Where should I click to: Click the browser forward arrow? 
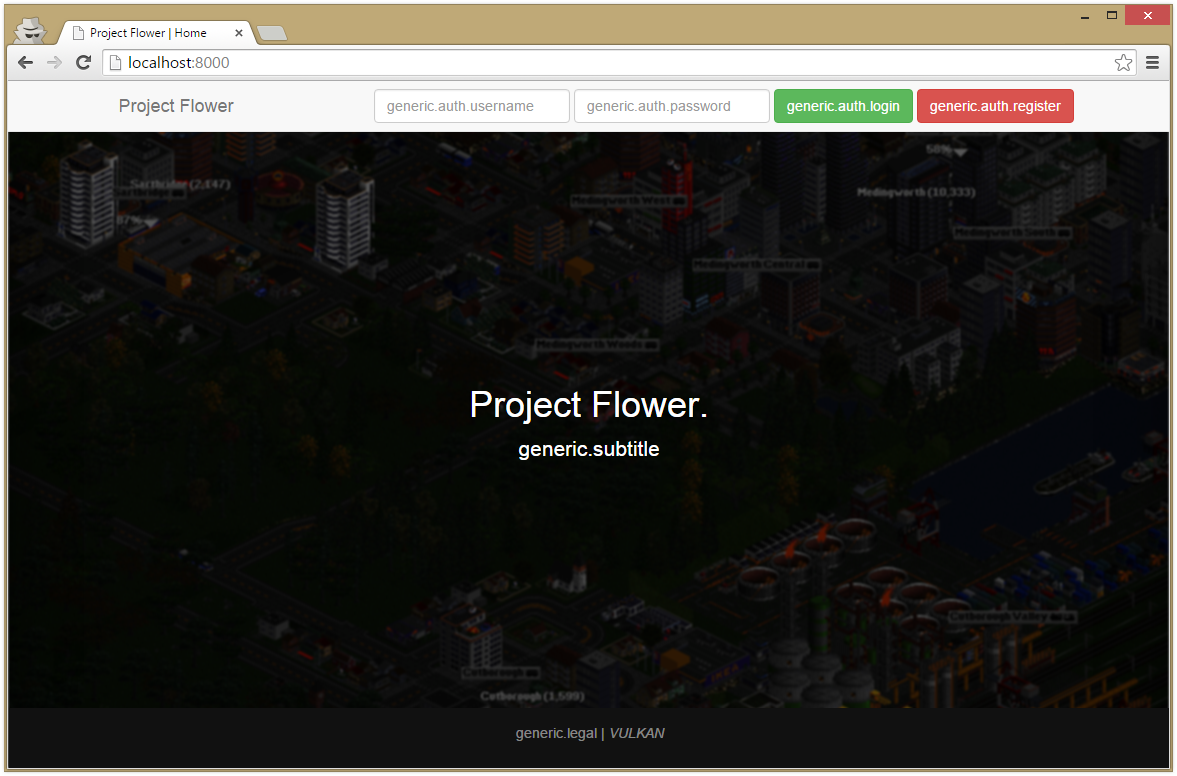[x=54, y=62]
